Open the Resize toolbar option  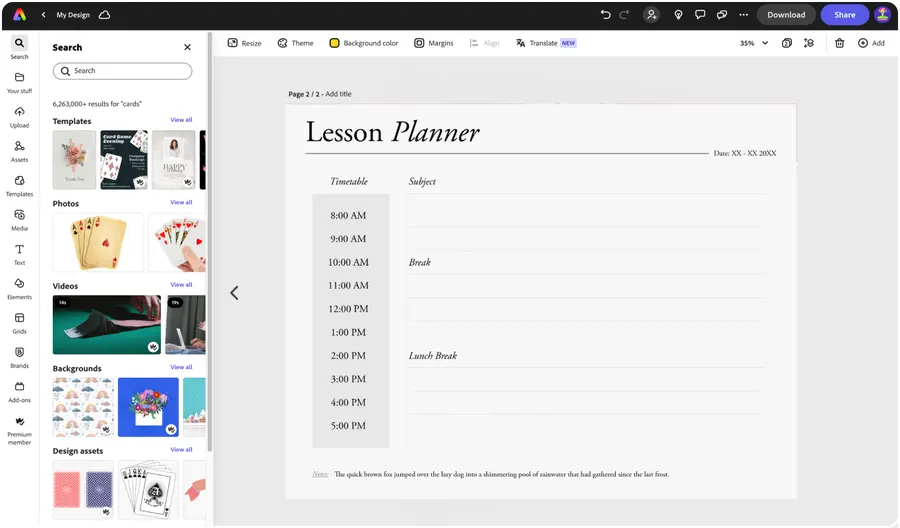245,43
